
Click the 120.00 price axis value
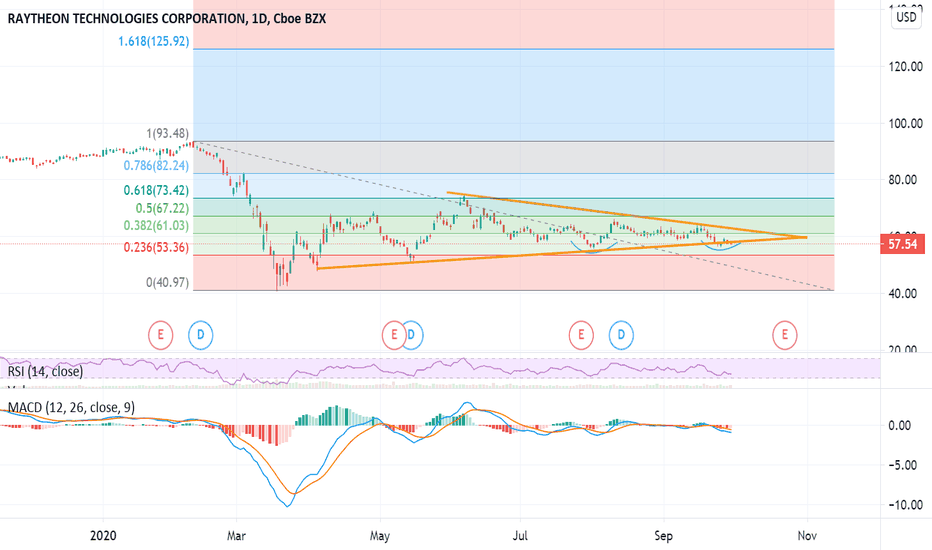[906, 67]
